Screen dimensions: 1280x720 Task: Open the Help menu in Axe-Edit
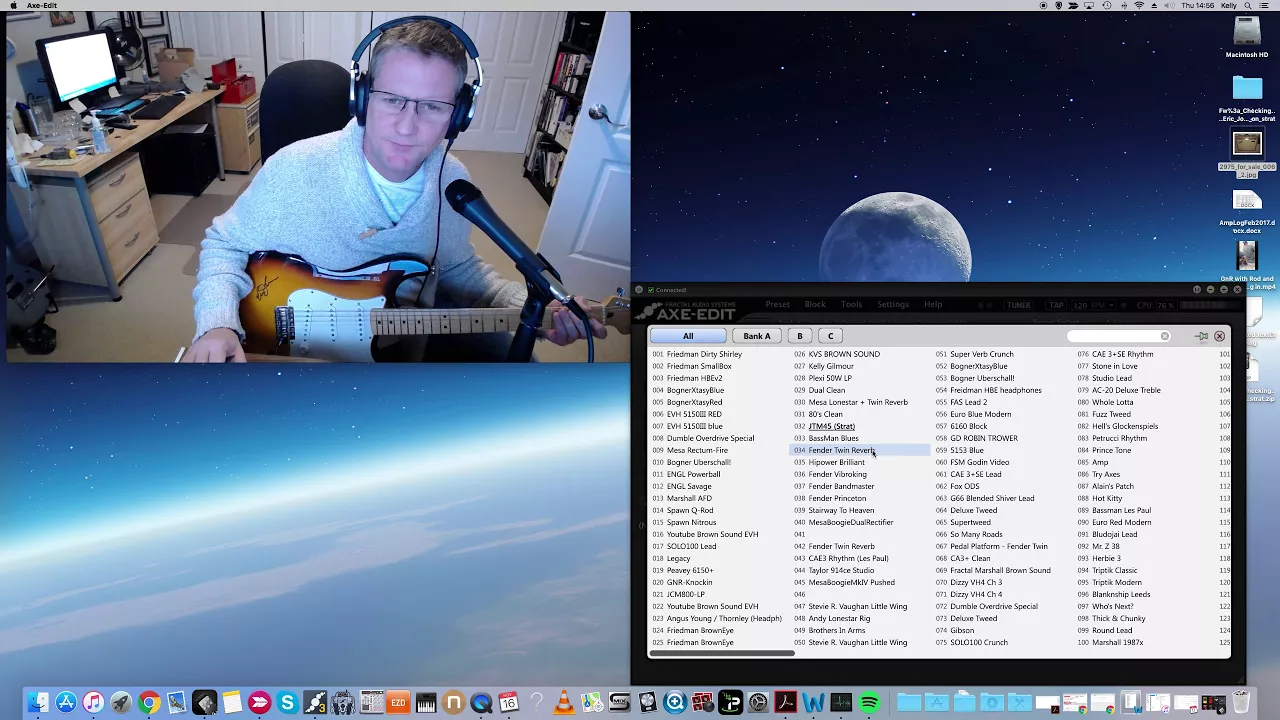click(x=933, y=305)
